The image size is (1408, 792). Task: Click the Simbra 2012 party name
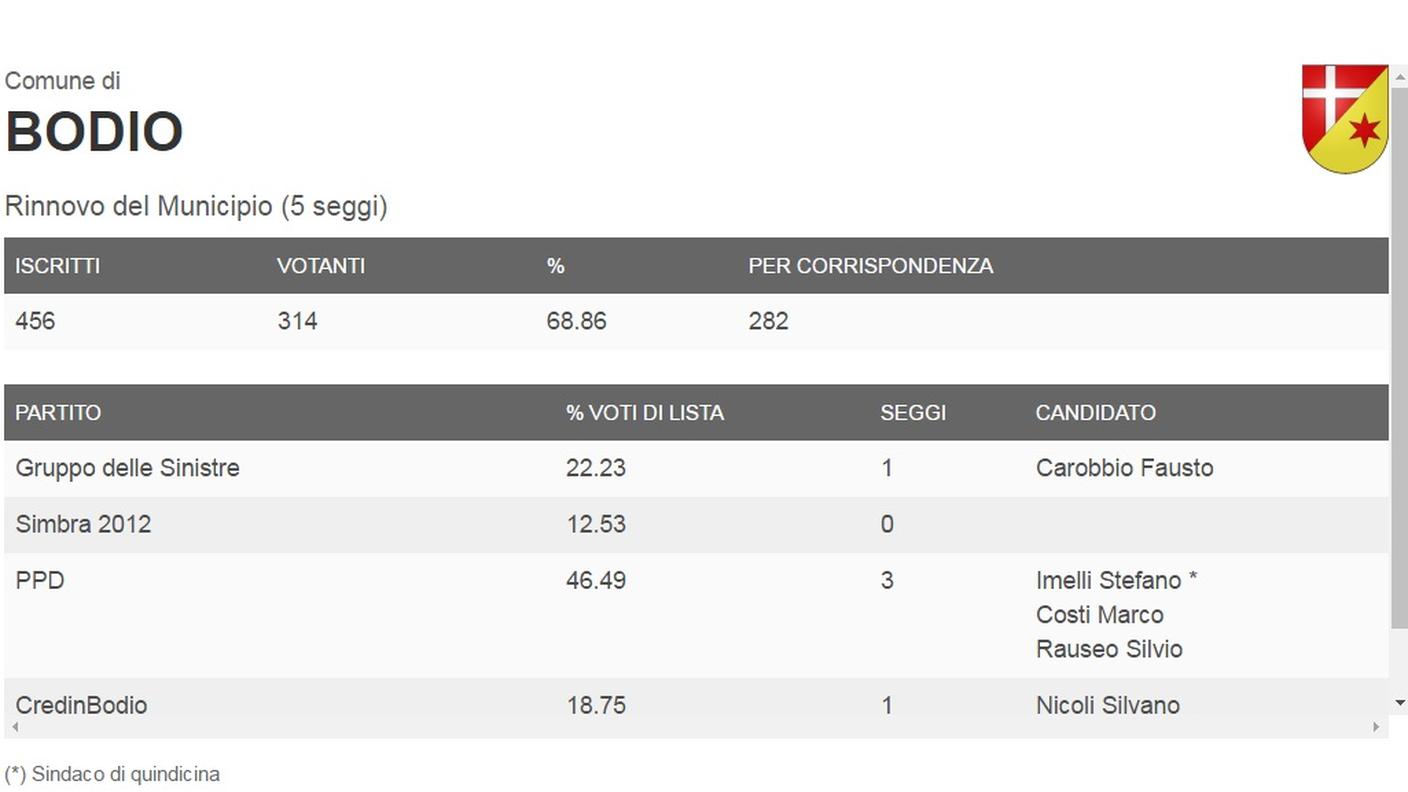pyautogui.click(x=83, y=524)
